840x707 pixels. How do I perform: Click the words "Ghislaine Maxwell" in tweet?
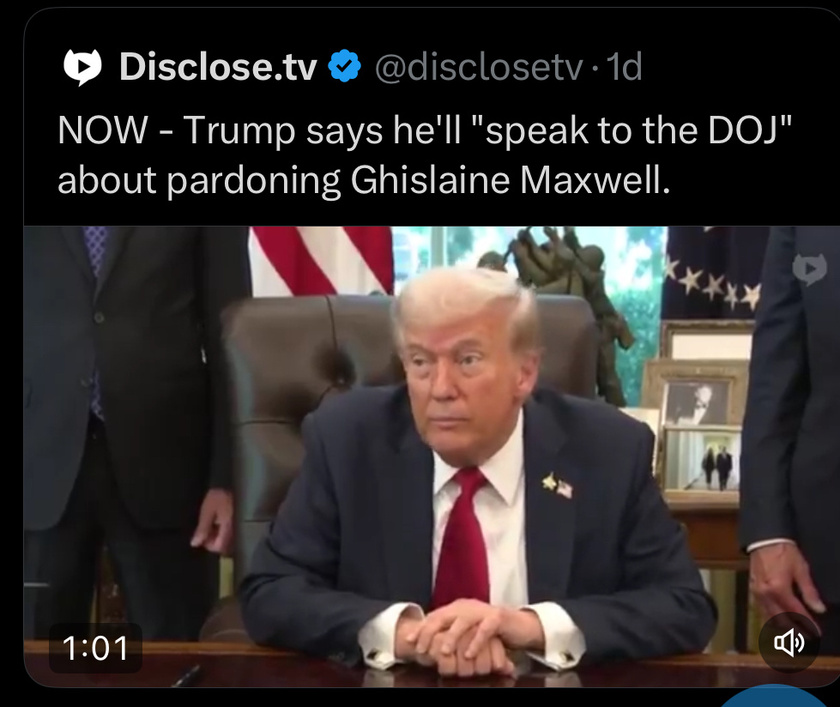[510, 180]
